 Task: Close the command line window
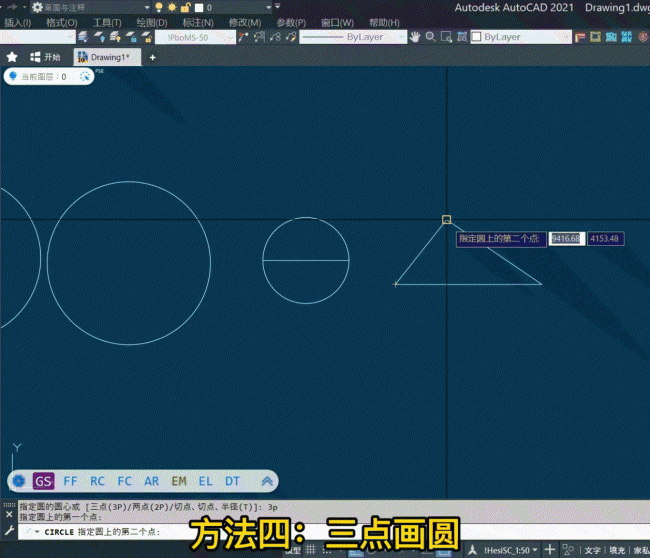click(9, 514)
